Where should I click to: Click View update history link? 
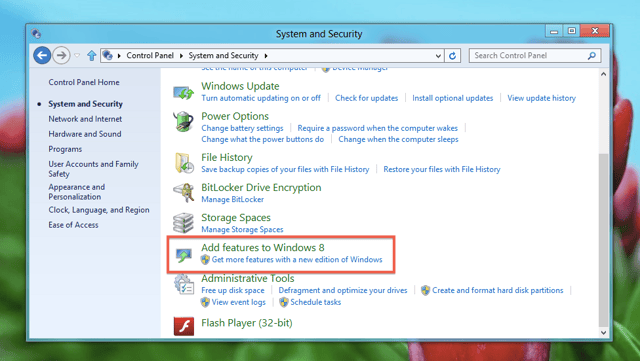click(x=541, y=98)
